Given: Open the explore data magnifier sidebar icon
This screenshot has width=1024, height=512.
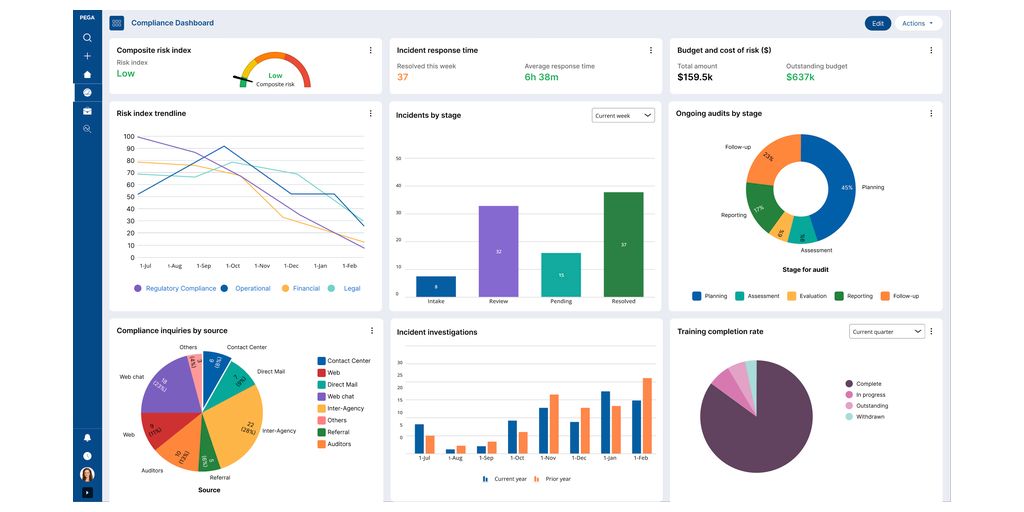Looking at the screenshot, I should [x=87, y=129].
